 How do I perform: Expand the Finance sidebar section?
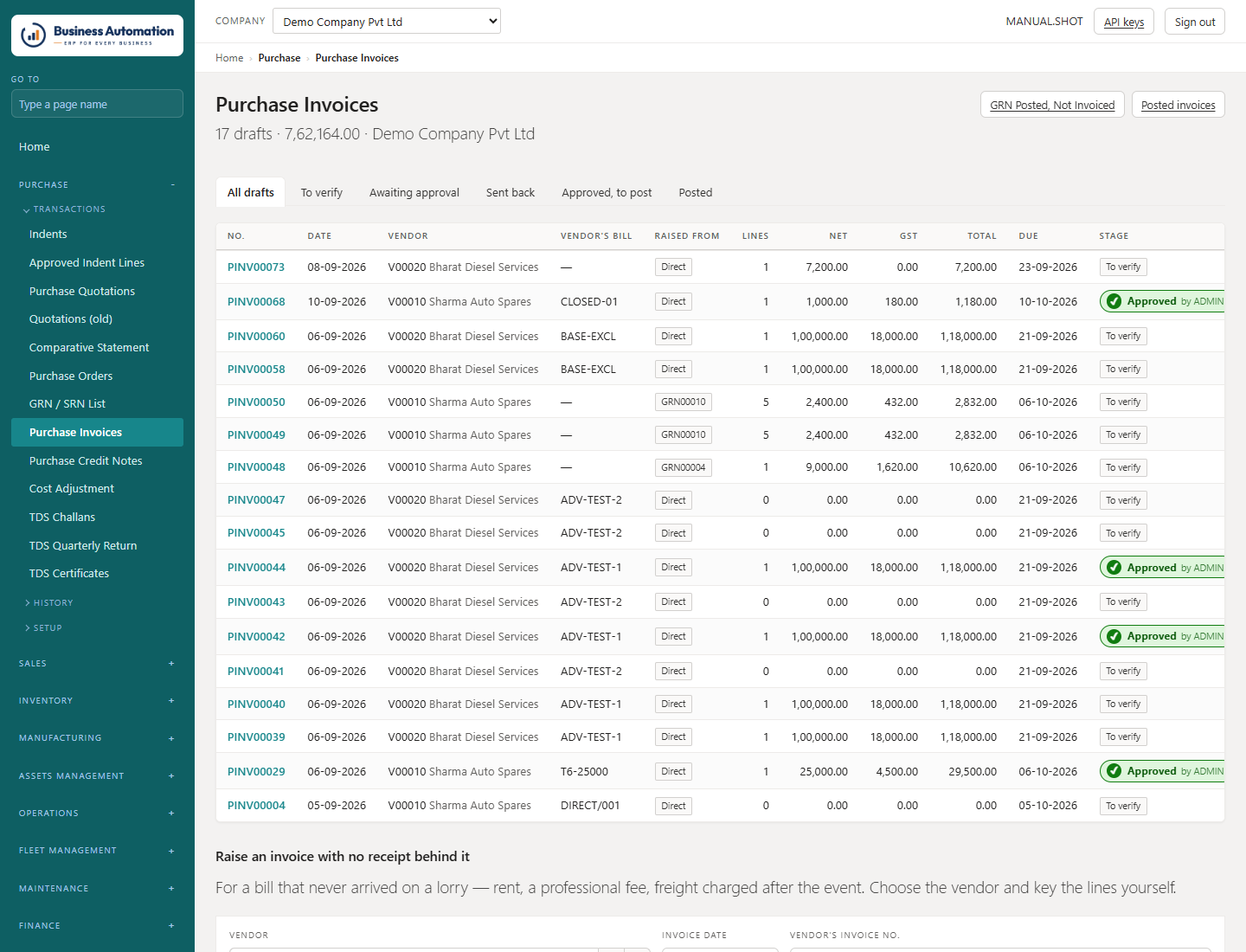97,926
